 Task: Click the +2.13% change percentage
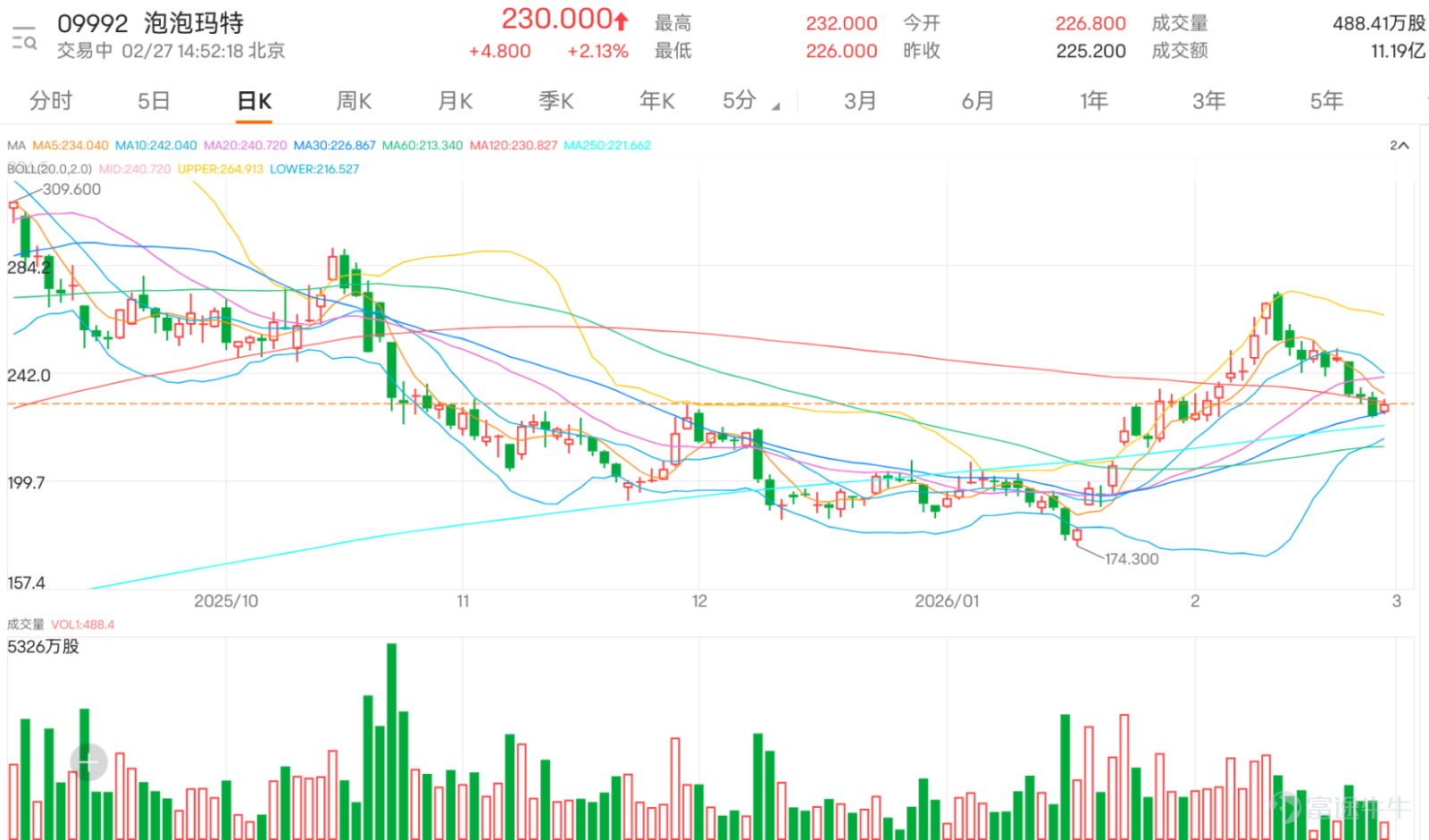tap(598, 52)
